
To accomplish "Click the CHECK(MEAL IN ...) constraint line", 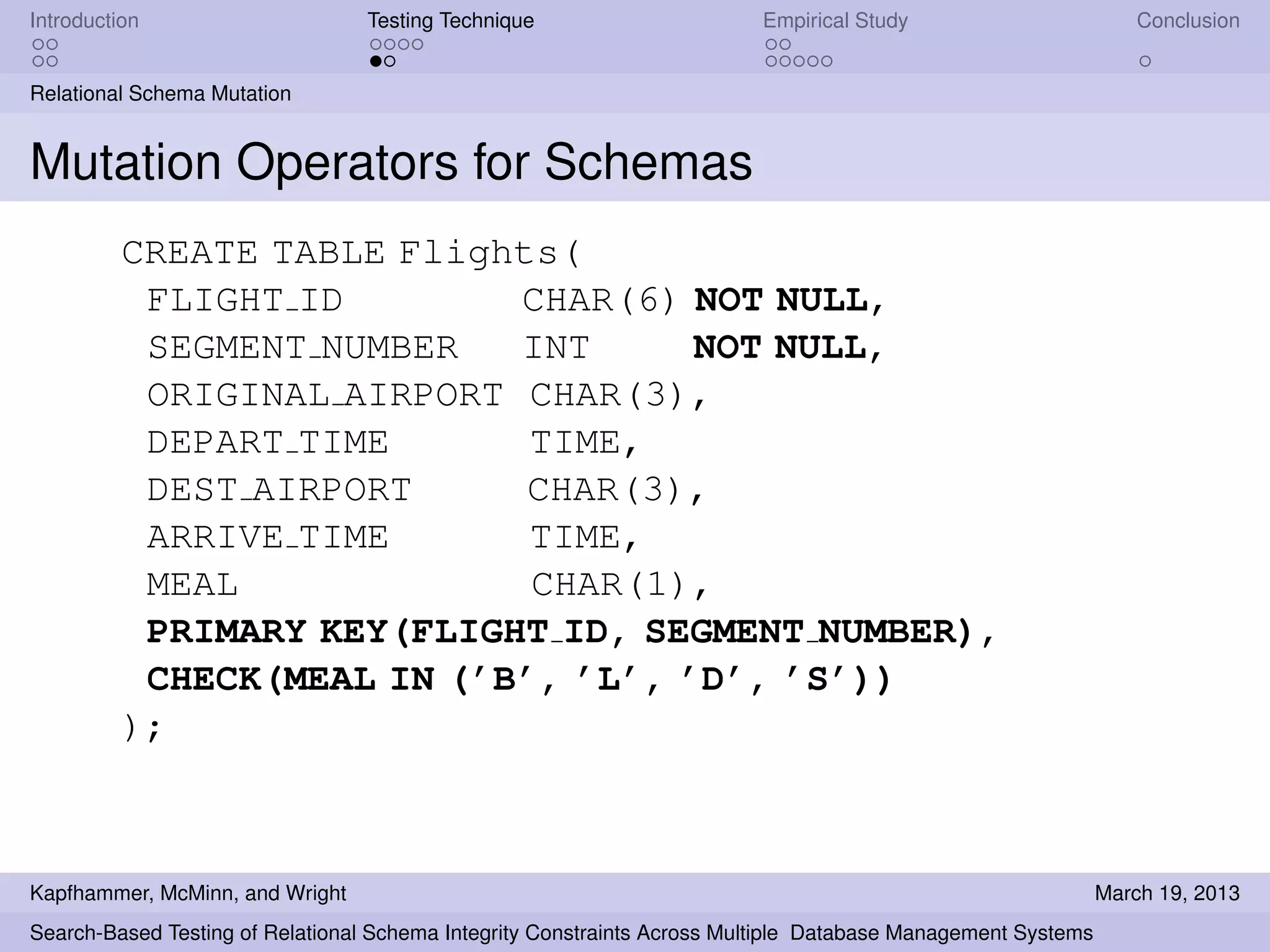I will coord(518,679).
